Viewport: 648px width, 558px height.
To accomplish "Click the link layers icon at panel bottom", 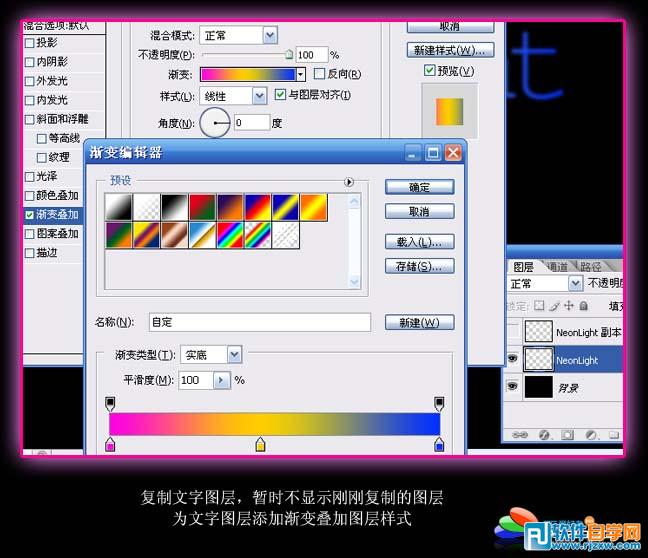I will (x=520, y=435).
